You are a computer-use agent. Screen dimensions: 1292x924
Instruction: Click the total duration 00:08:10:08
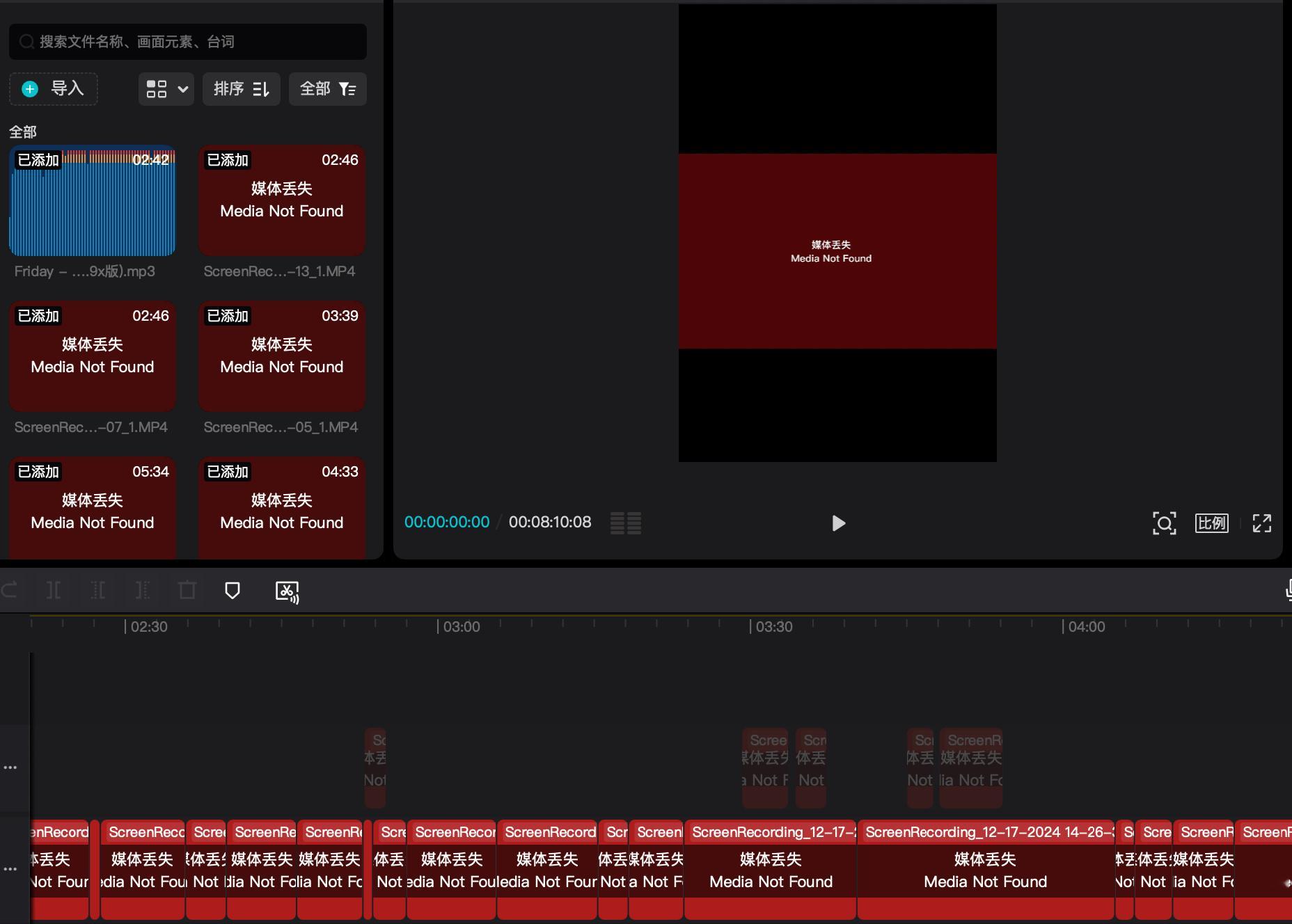pos(550,523)
